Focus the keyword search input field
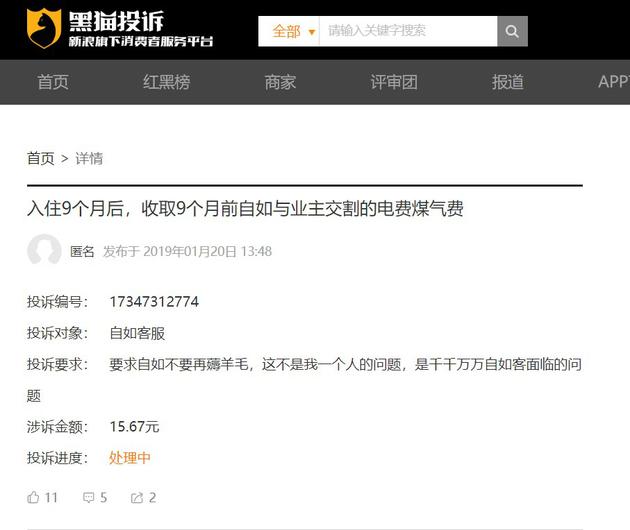 pos(408,31)
